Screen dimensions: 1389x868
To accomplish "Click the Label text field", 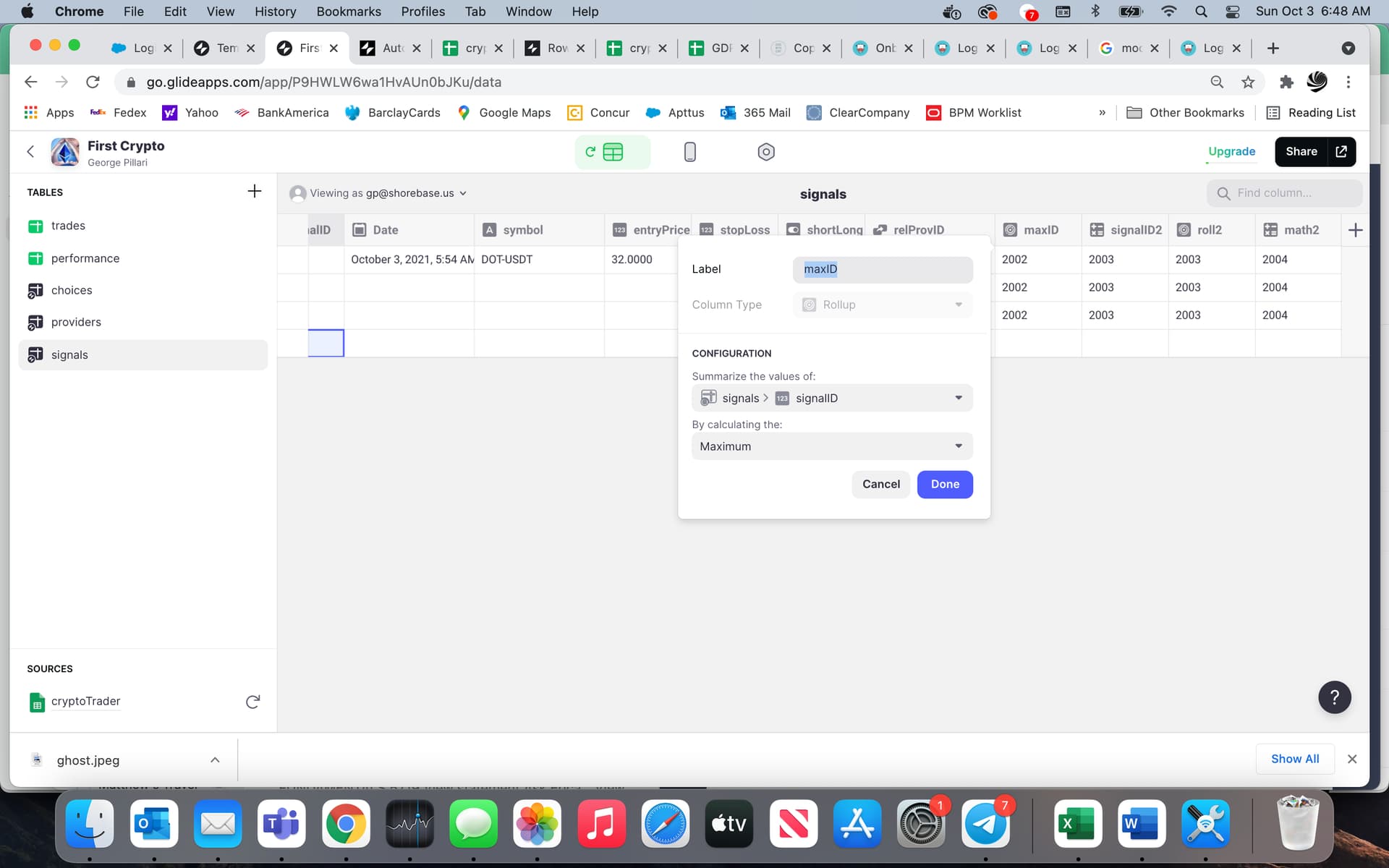I will click(x=882, y=269).
